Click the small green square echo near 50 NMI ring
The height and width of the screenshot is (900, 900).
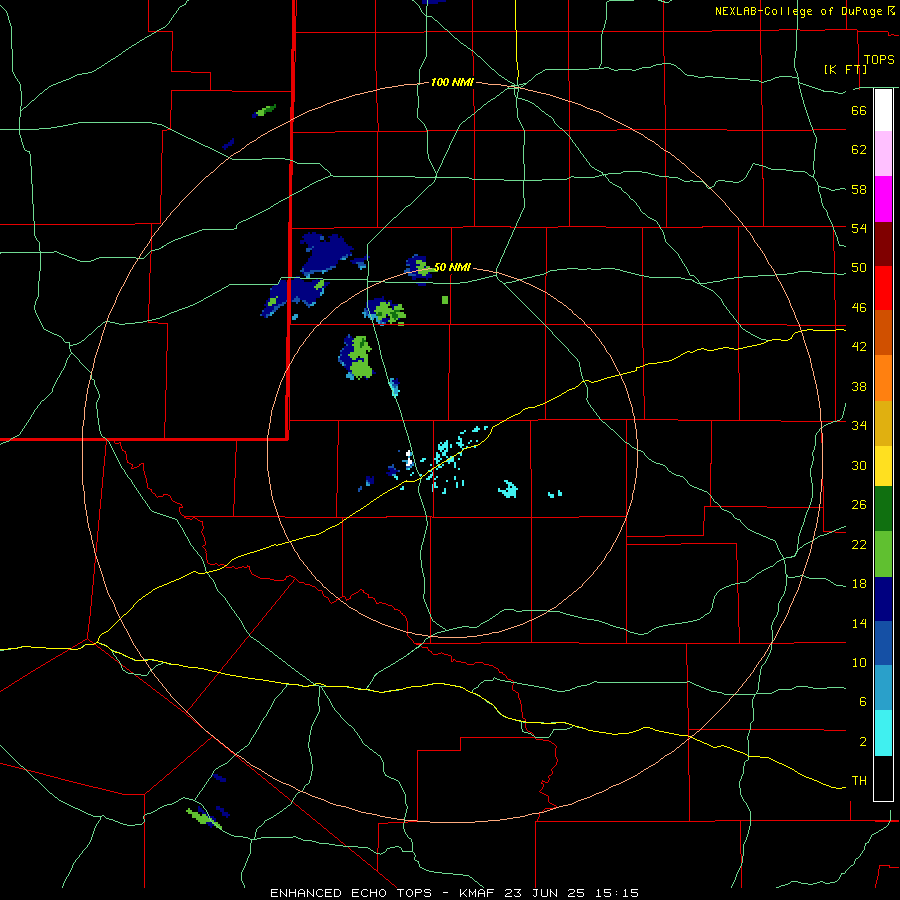(x=445, y=300)
